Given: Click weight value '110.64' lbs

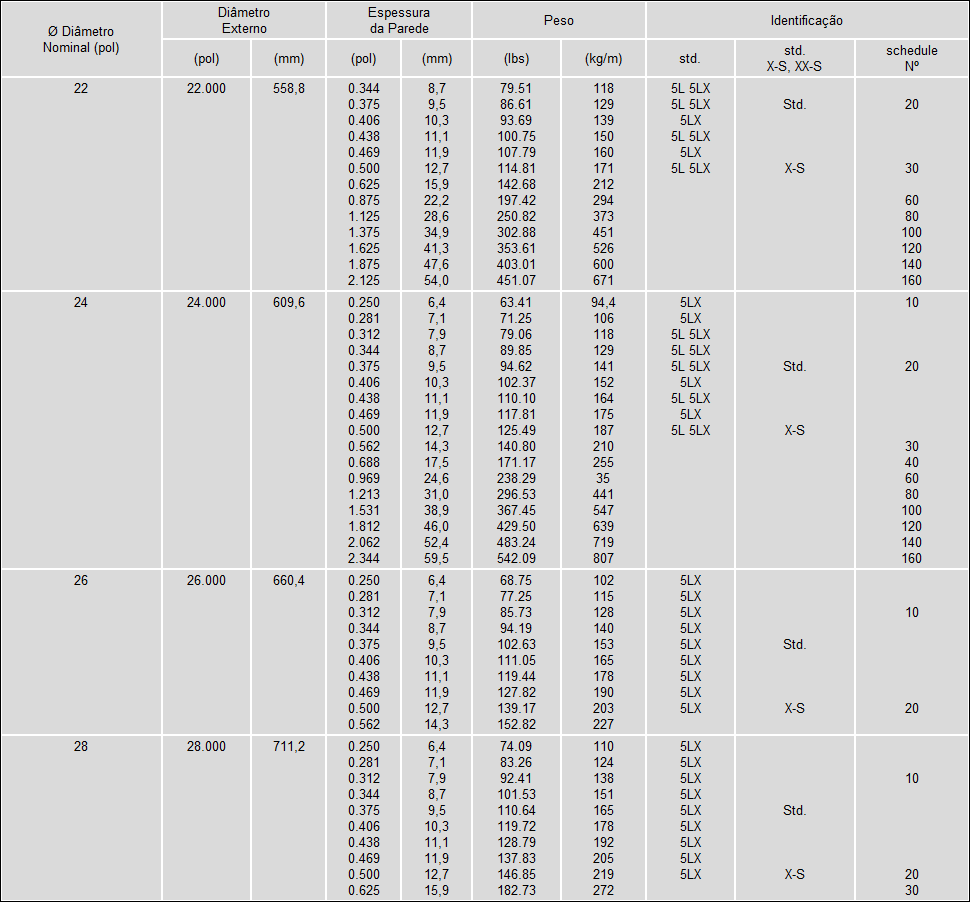Looking at the screenshot, I should (x=516, y=810).
